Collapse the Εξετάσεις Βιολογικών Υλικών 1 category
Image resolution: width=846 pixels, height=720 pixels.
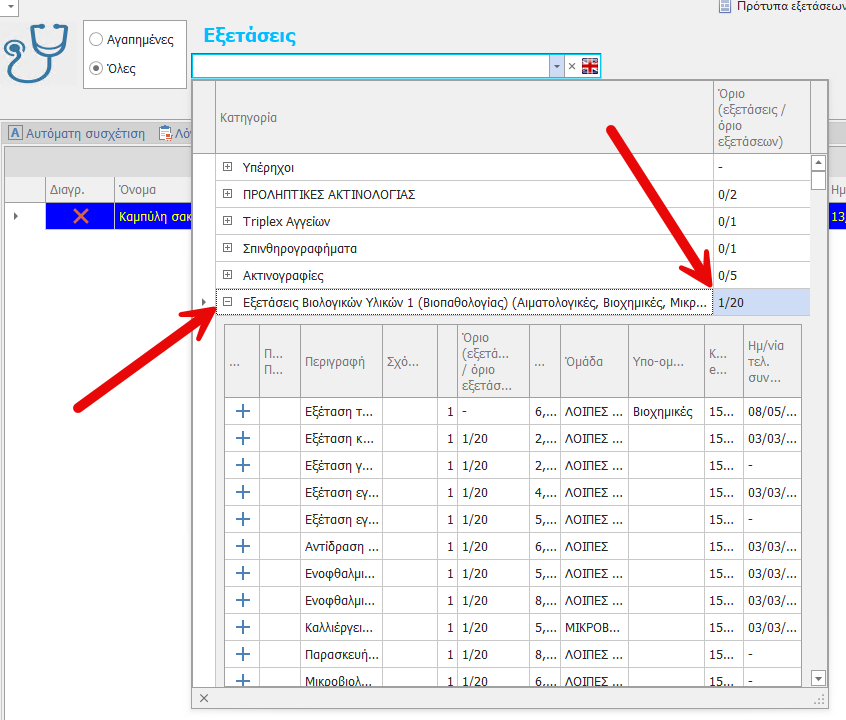tap(228, 302)
